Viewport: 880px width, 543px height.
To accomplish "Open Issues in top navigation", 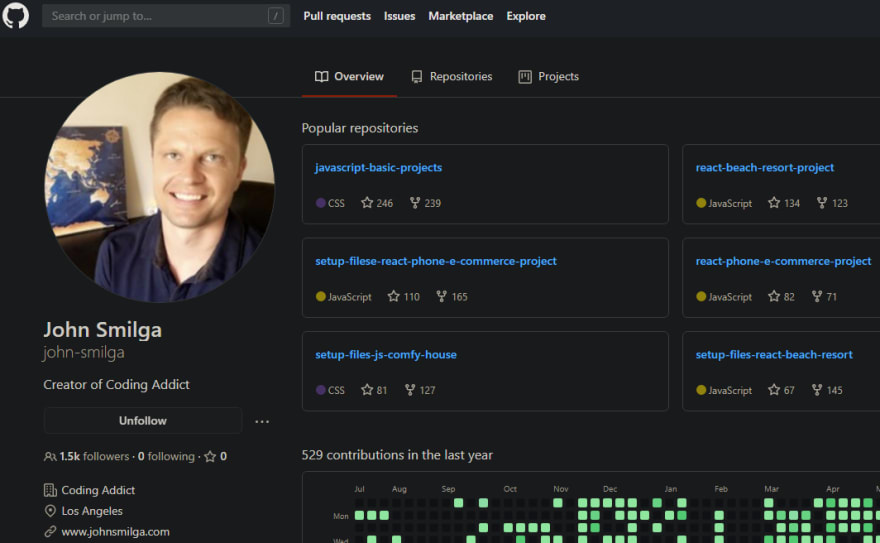I will pyautogui.click(x=399, y=16).
